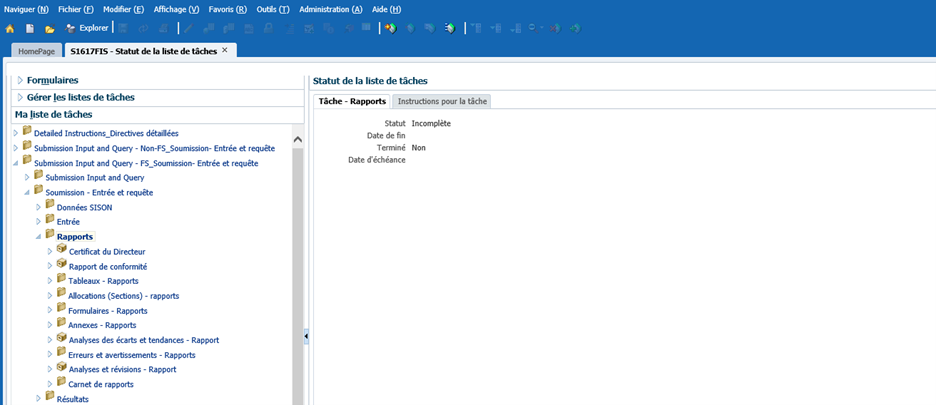Click the grayed-out Save diskette icon
This screenshot has width=936, height=405.
coord(122,28)
